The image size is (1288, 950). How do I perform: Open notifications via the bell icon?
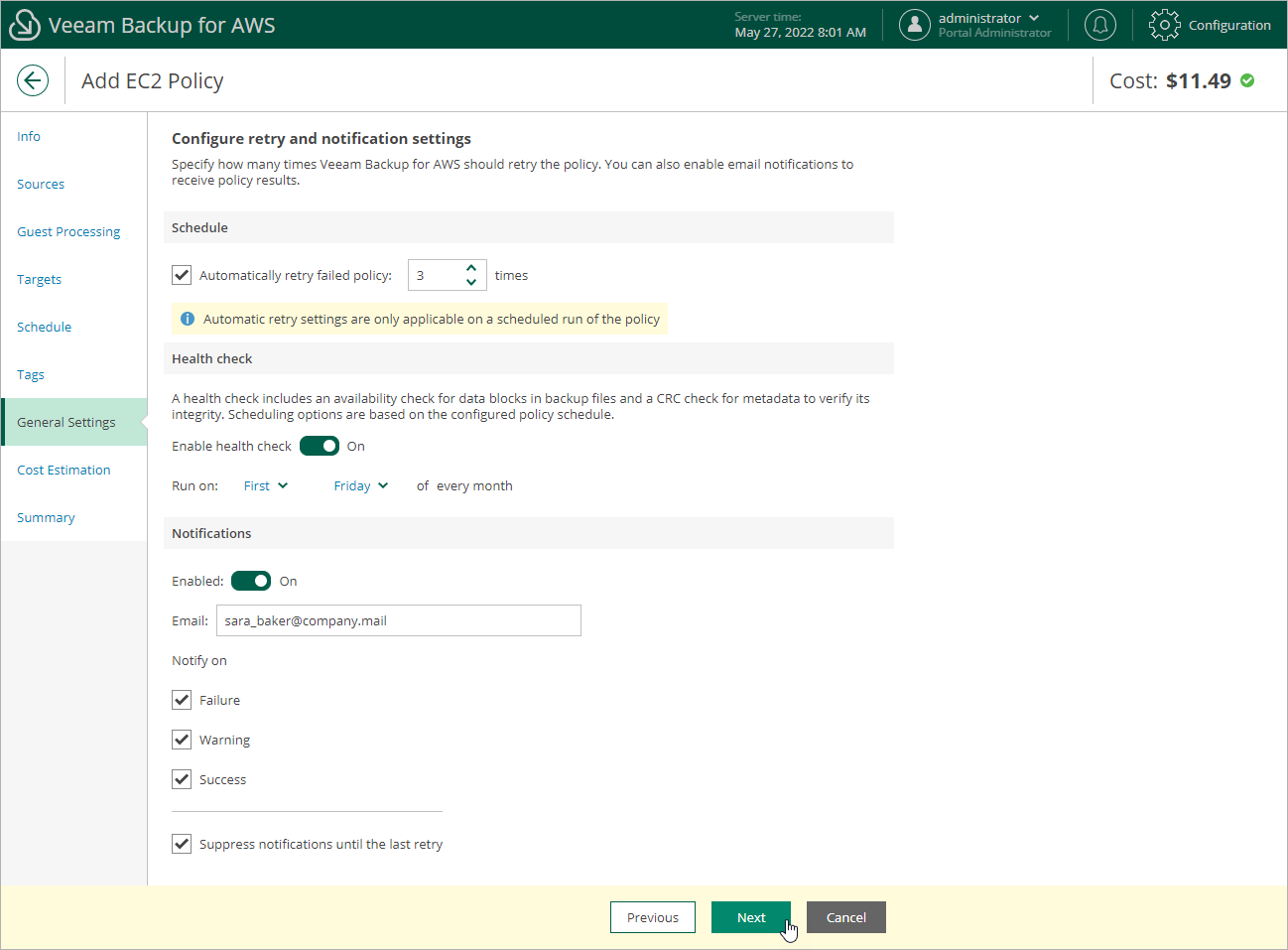[1099, 24]
